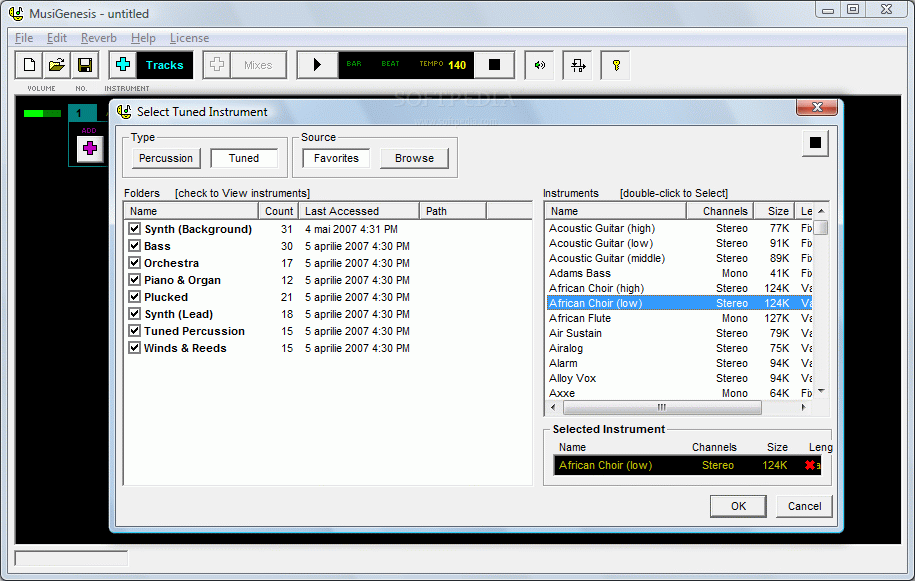Click the New file icon in toolbar
This screenshot has width=915, height=581.
point(29,65)
